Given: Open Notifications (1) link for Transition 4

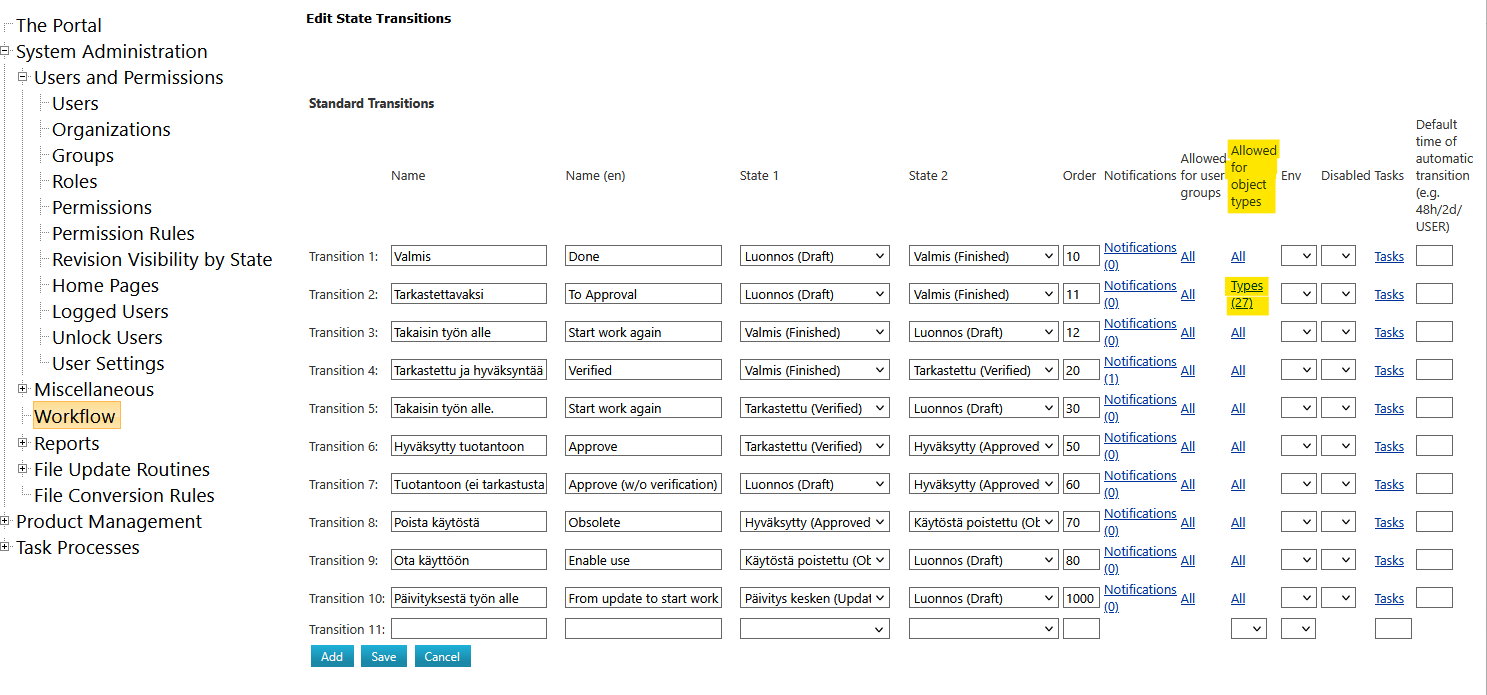Looking at the screenshot, I should pyautogui.click(x=1139, y=370).
